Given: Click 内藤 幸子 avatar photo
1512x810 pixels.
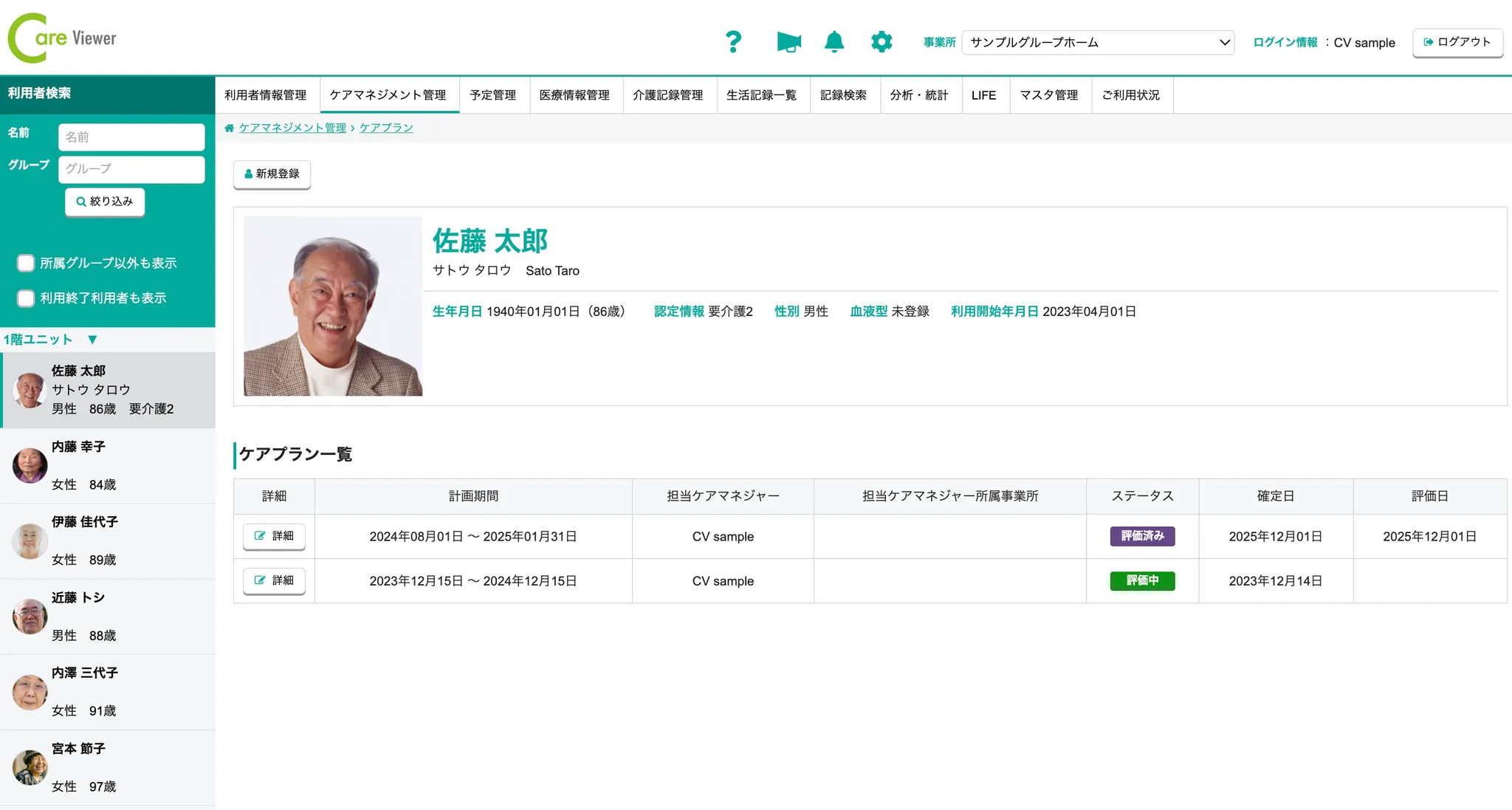Looking at the screenshot, I should click(x=30, y=465).
